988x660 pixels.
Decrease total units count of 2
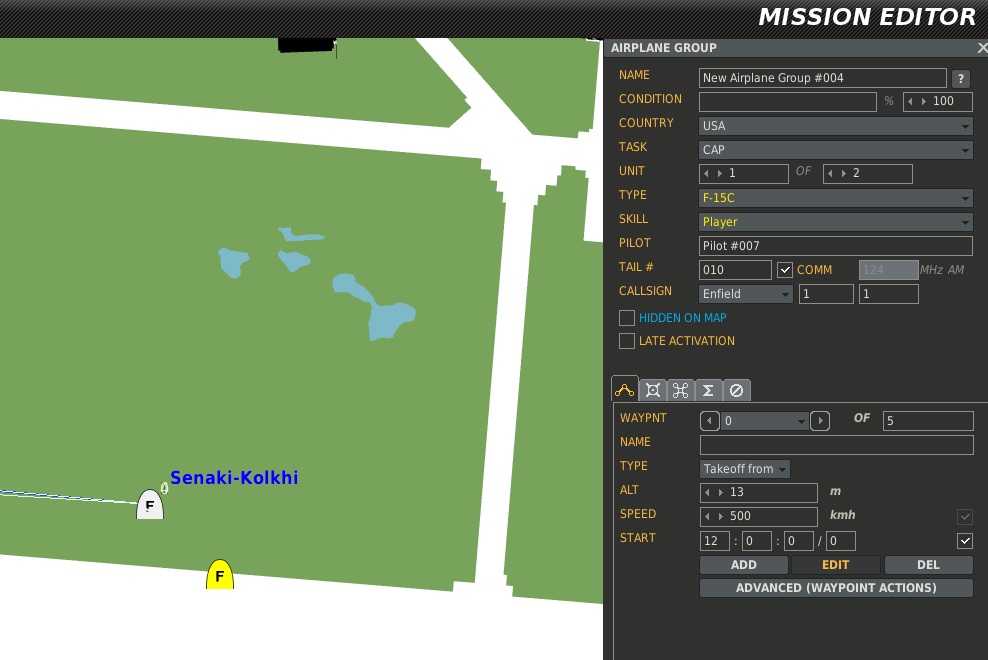pyautogui.click(x=830, y=173)
